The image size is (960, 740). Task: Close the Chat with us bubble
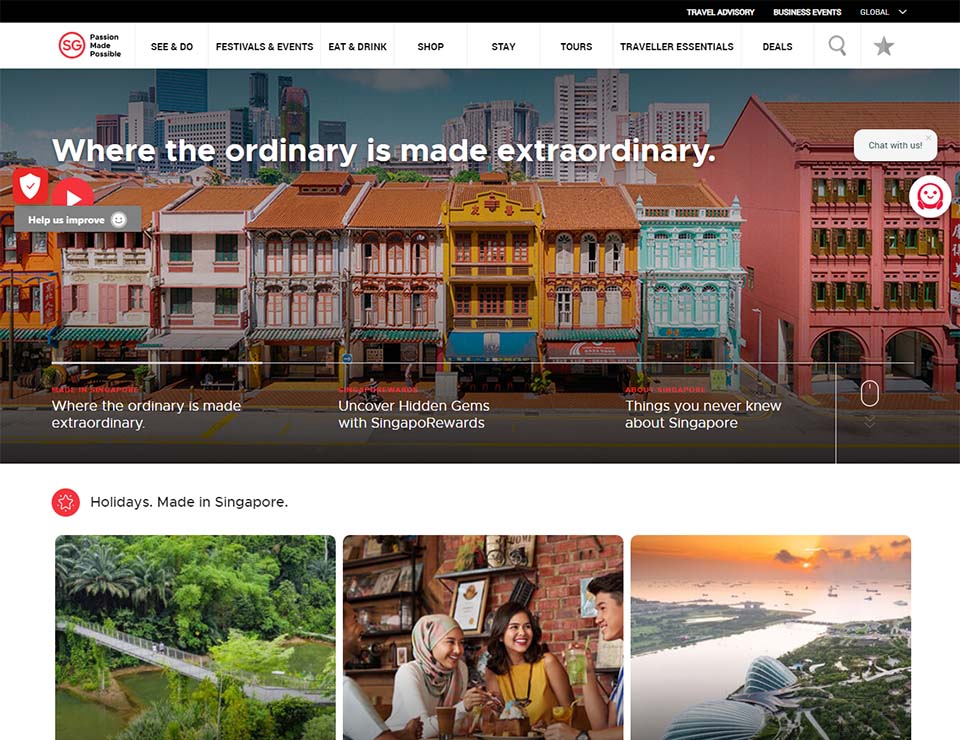928,137
